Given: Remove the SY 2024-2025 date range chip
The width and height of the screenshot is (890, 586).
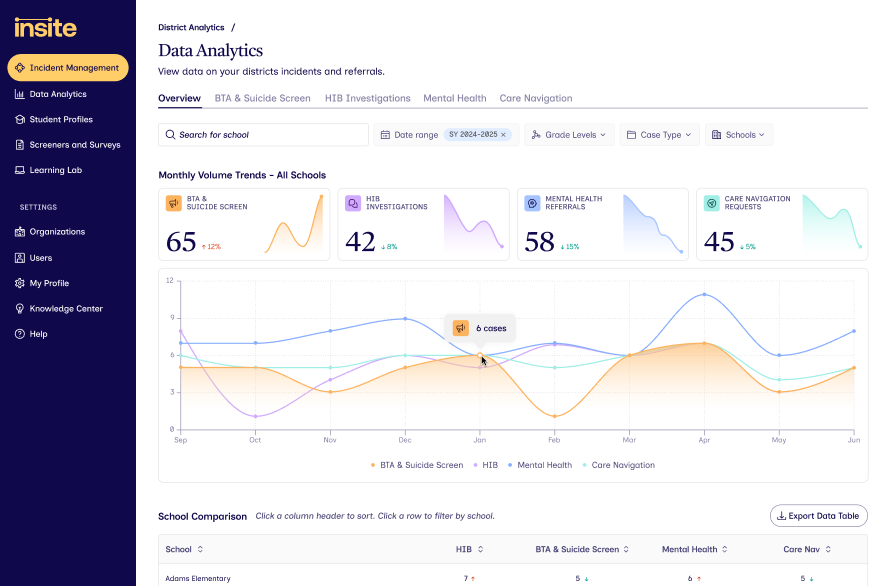Looking at the screenshot, I should [x=503, y=135].
